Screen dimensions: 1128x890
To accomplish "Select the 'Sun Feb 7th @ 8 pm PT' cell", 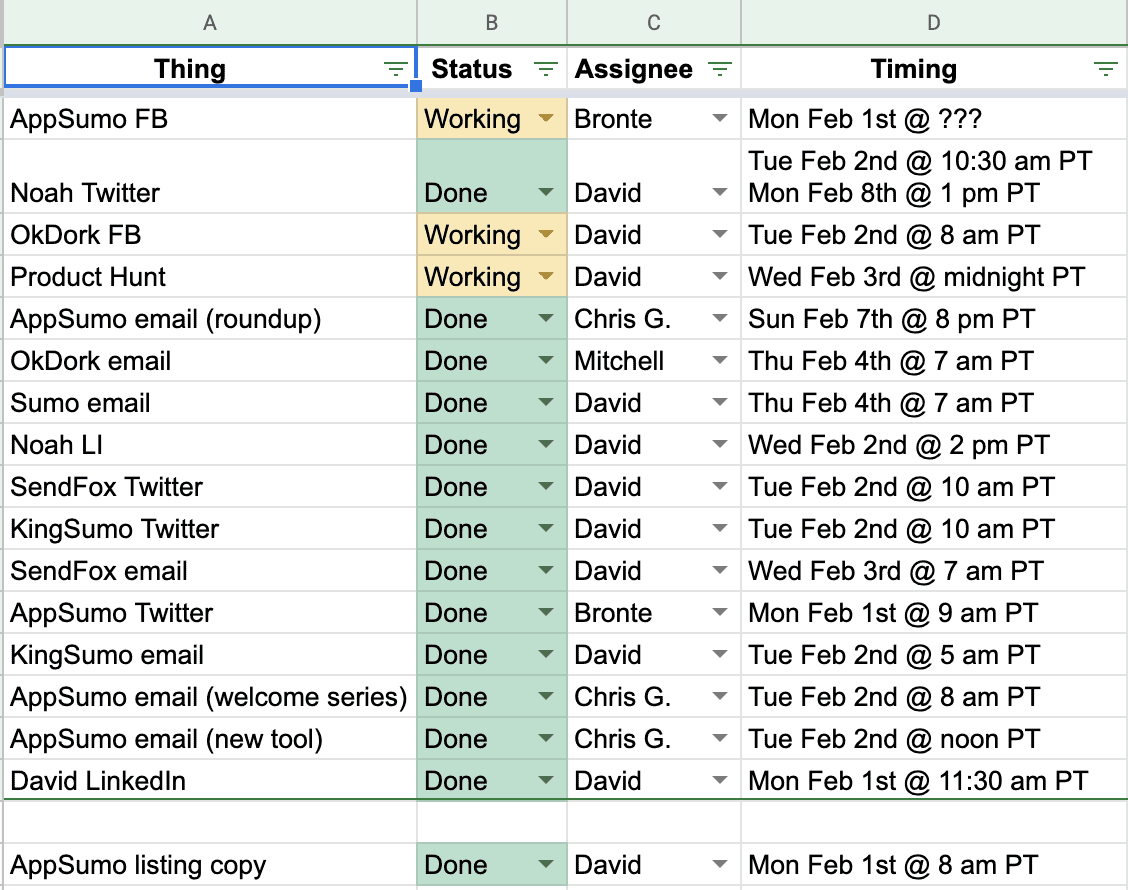I will (x=934, y=318).
